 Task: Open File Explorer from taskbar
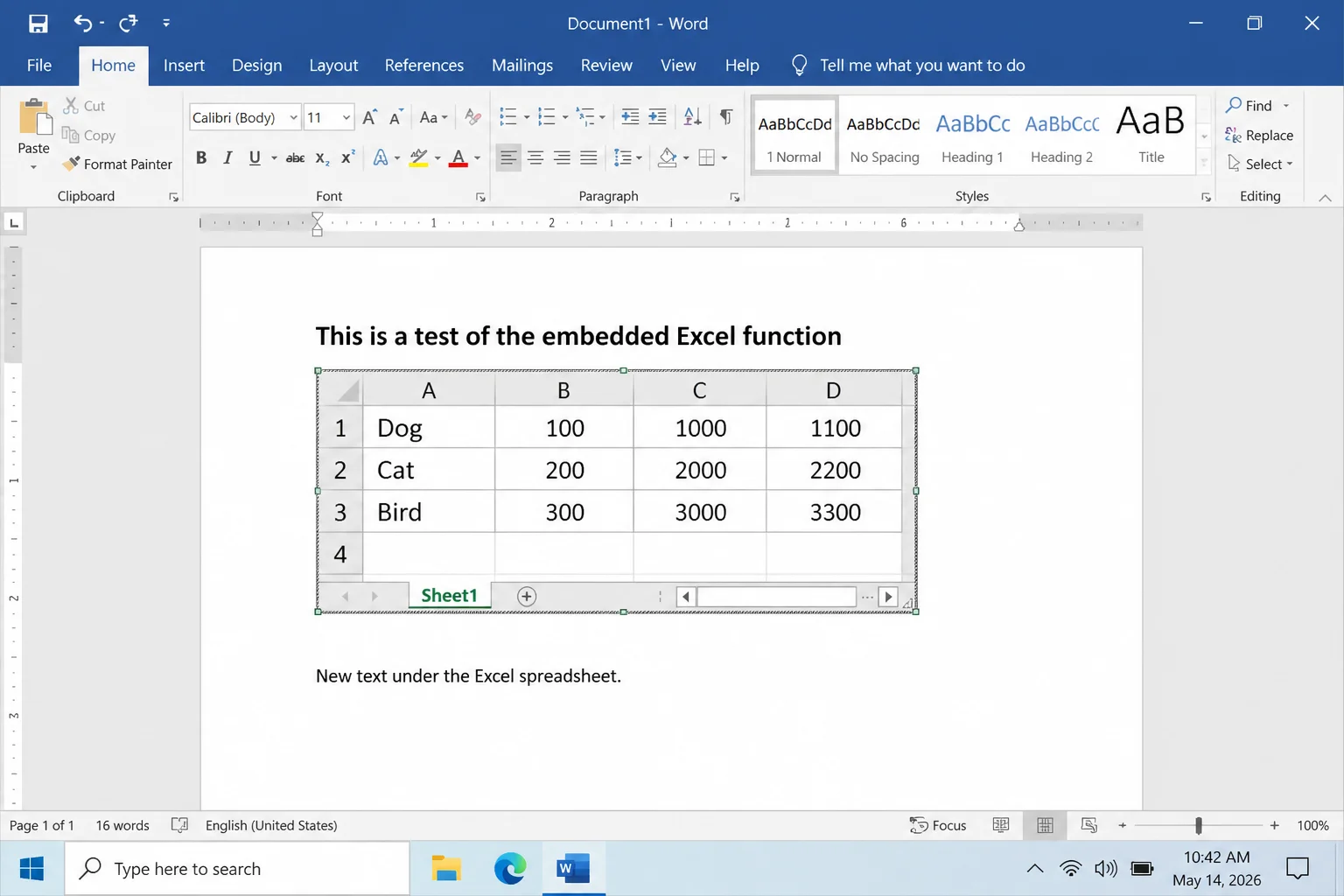[x=446, y=869]
